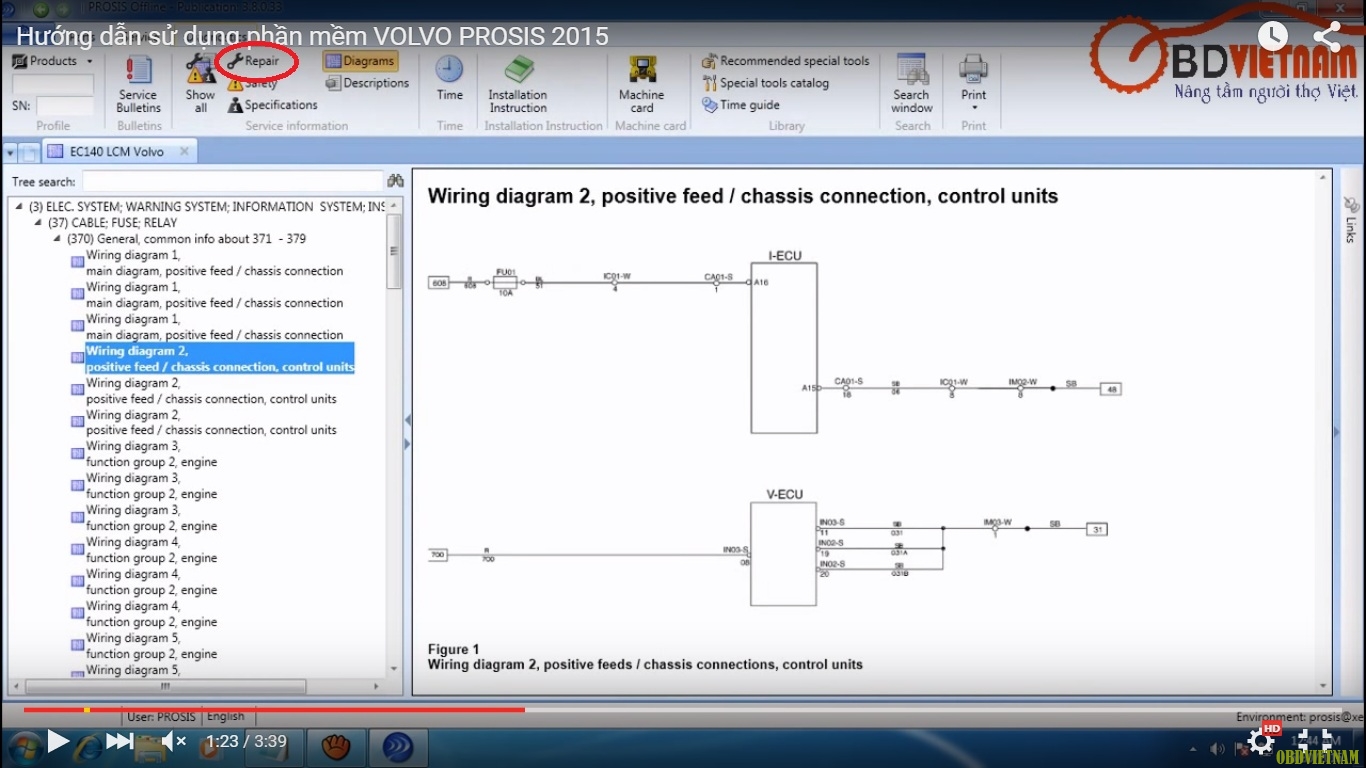The image size is (1366, 768).
Task: Close the EC140 LCM Volvo tab
Action: click(184, 152)
